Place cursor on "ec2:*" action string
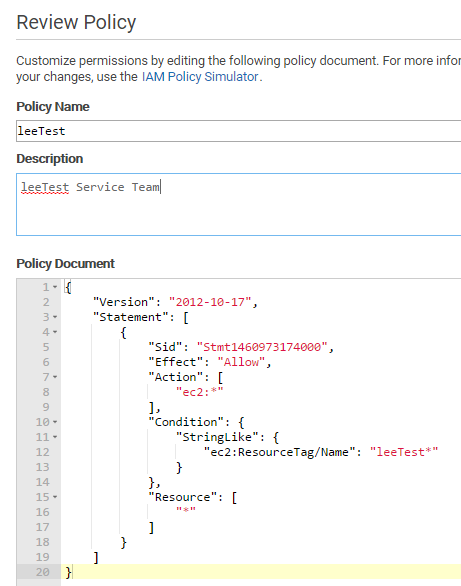This screenshot has height=586, width=461. (199, 392)
